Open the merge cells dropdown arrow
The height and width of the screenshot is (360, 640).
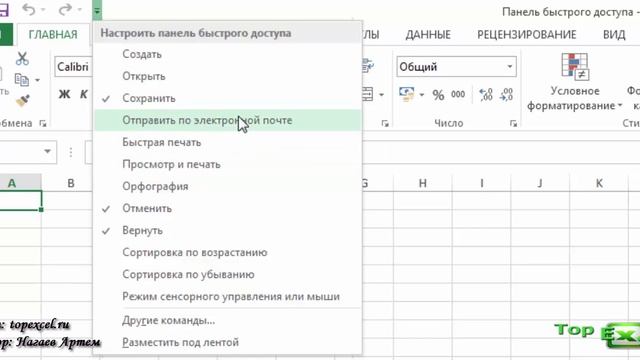coord(381,95)
